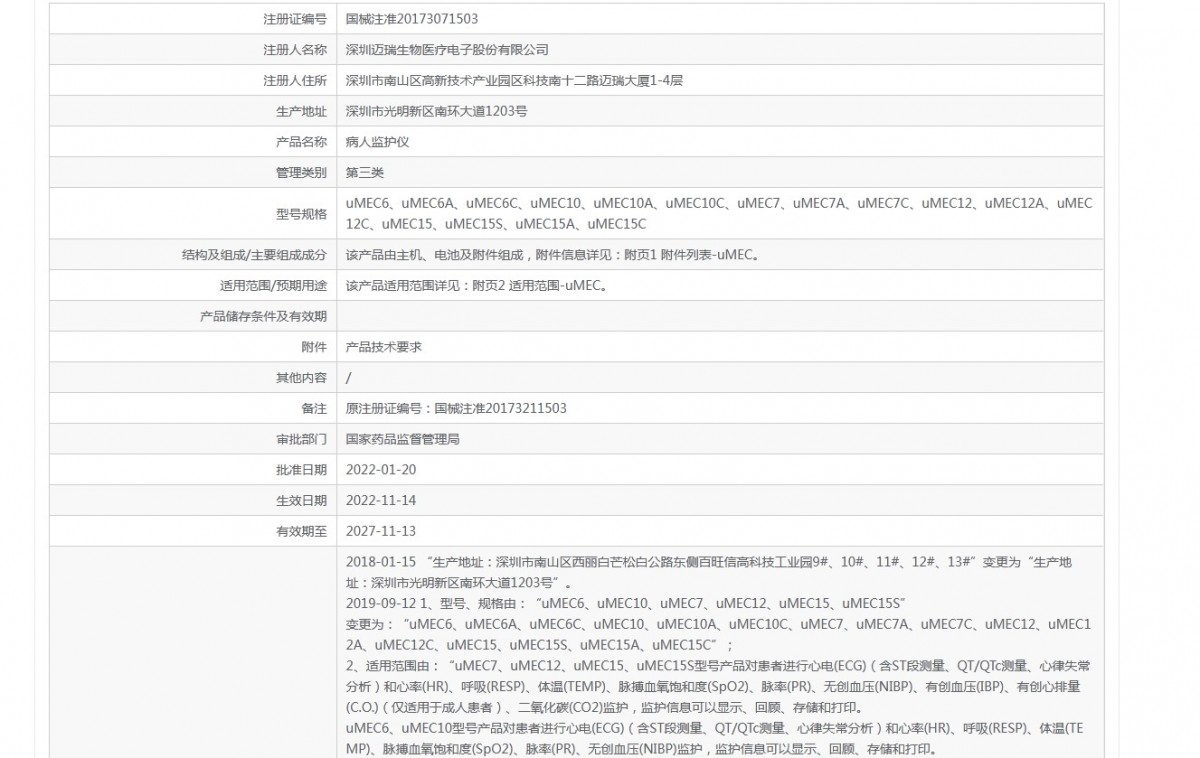
Task: Select remark 原注册证编号：国械注准20173211503
Action: pyautogui.click(x=456, y=409)
